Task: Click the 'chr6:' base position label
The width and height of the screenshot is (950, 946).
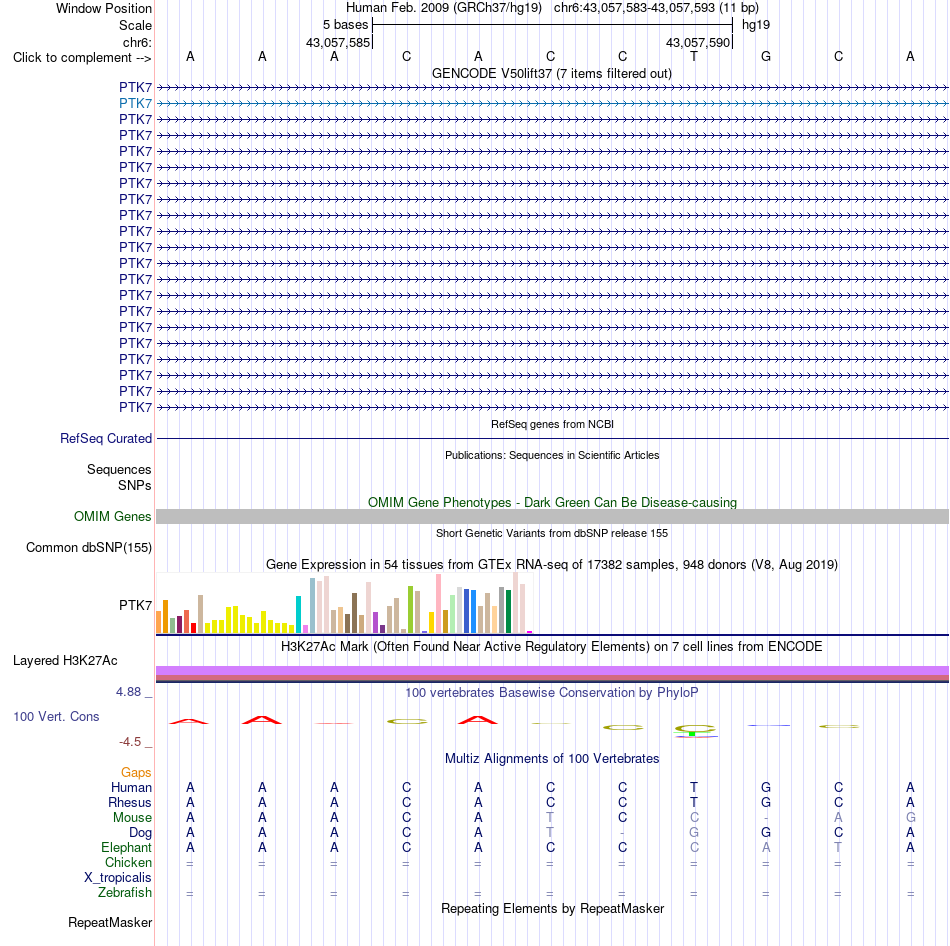Action: click(x=137, y=42)
